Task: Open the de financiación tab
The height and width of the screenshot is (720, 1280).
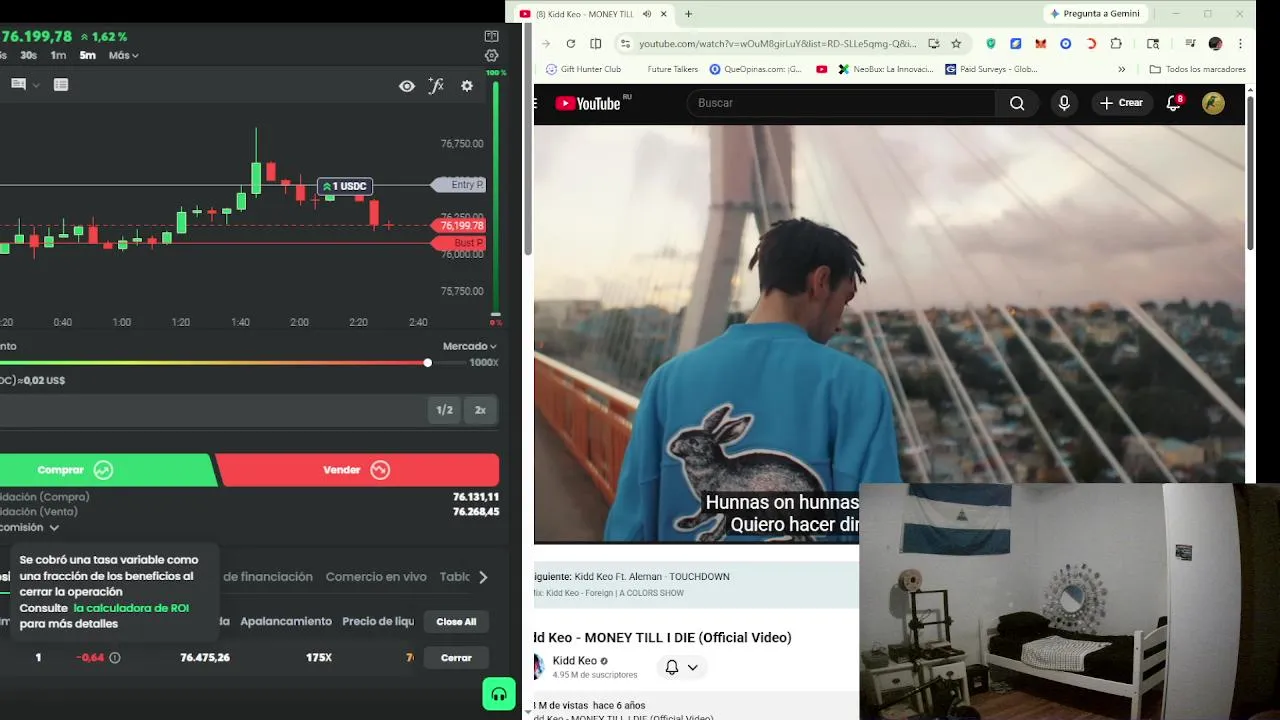Action: tap(268, 577)
